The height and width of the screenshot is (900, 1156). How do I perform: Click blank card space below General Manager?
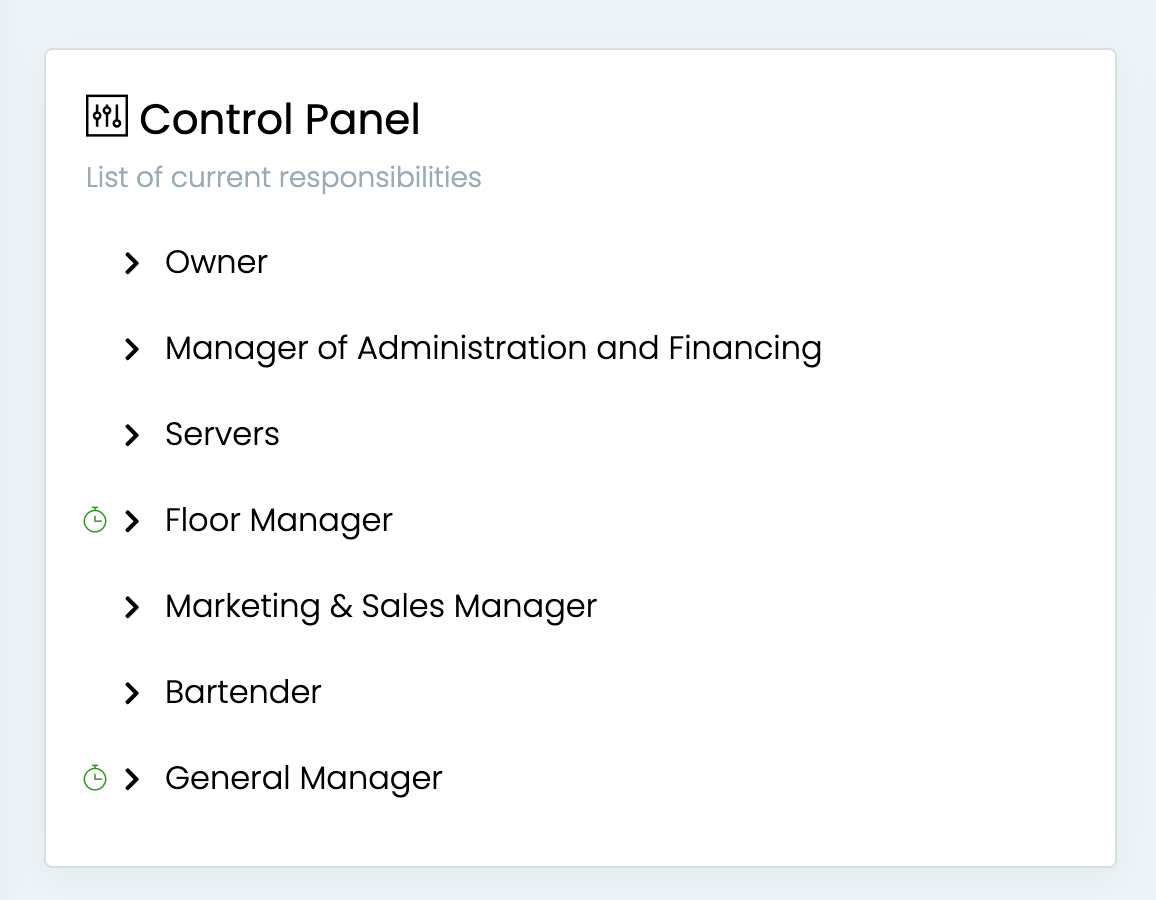click(580, 832)
